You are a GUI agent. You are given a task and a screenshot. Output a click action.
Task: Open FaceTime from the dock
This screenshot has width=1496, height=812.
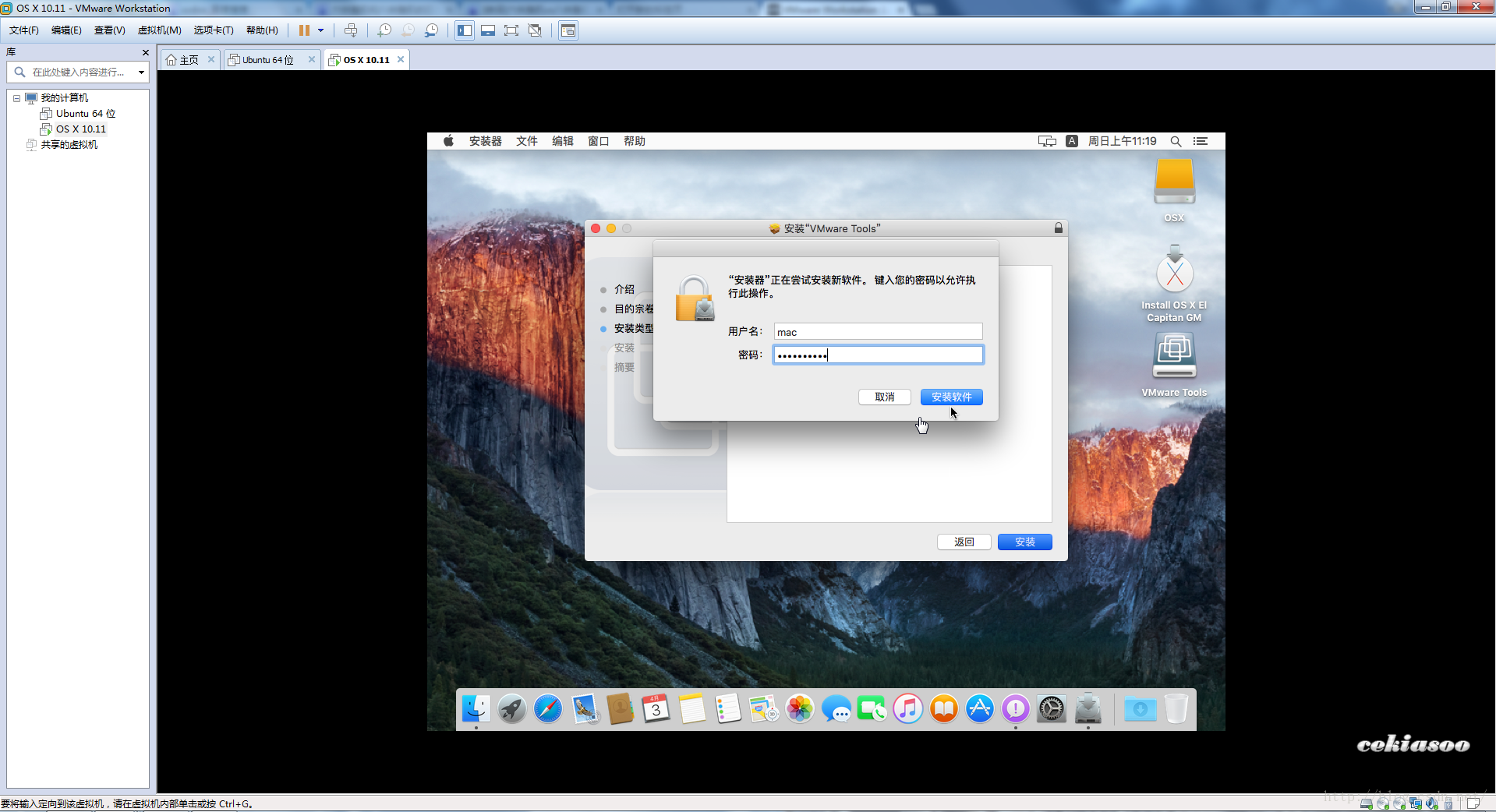[872, 708]
